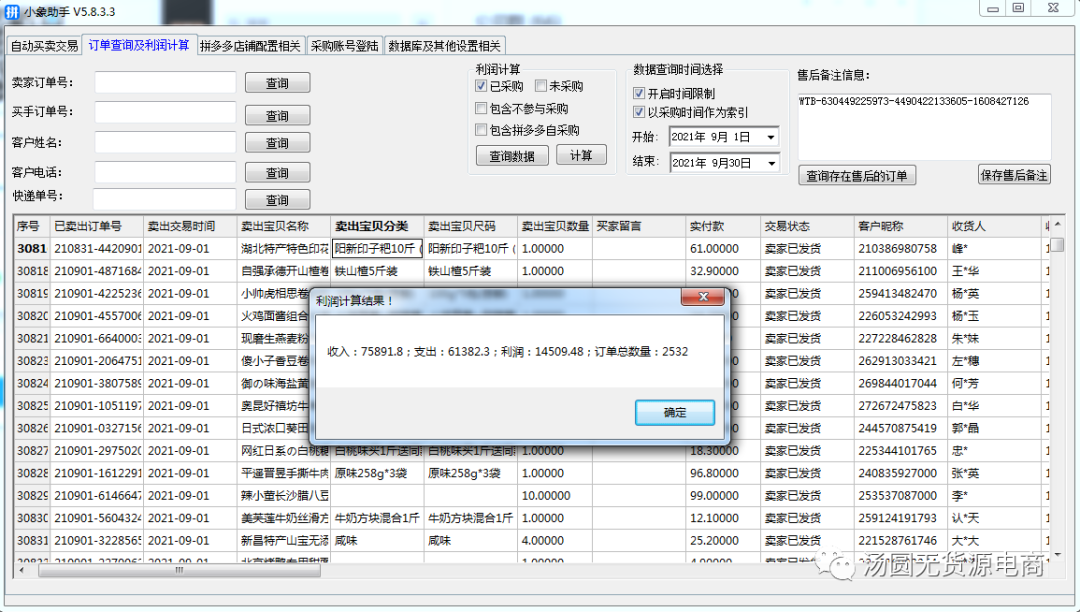Viewport: 1080px width, 612px height.
Task: Confirm the profit result by clicking 确定
Action: coord(674,412)
